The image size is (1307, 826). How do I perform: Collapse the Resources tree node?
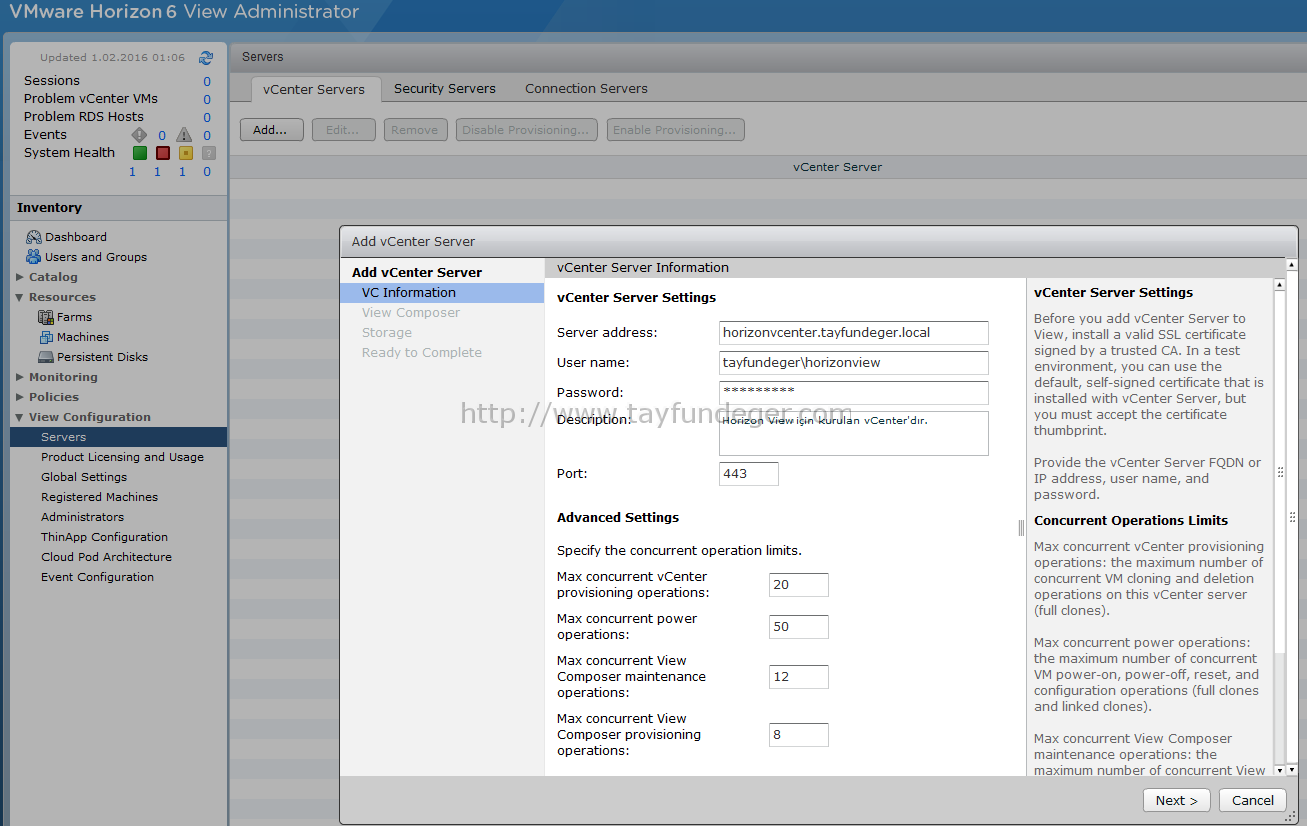pyautogui.click(x=20, y=297)
